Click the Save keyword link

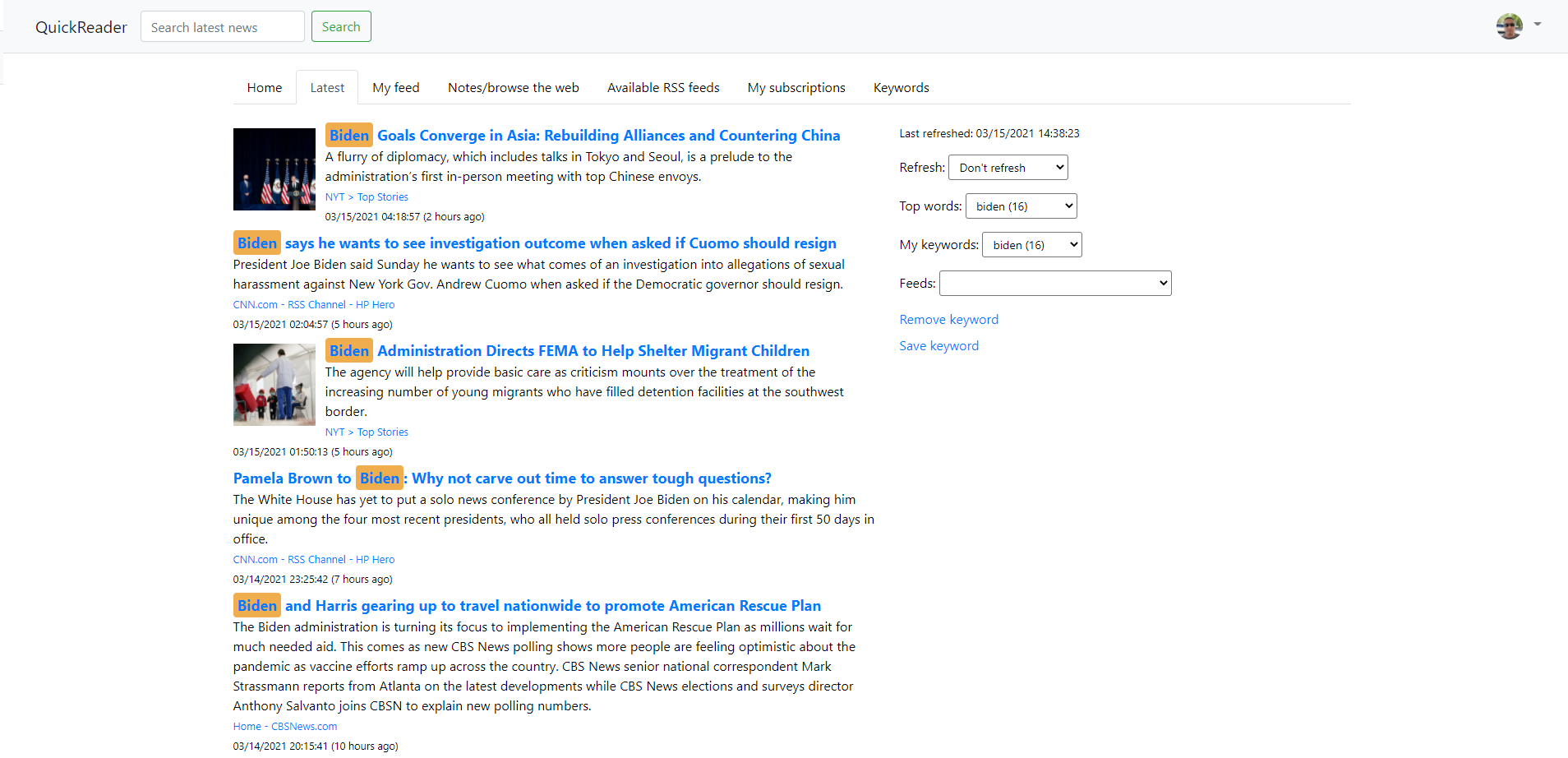[939, 346]
